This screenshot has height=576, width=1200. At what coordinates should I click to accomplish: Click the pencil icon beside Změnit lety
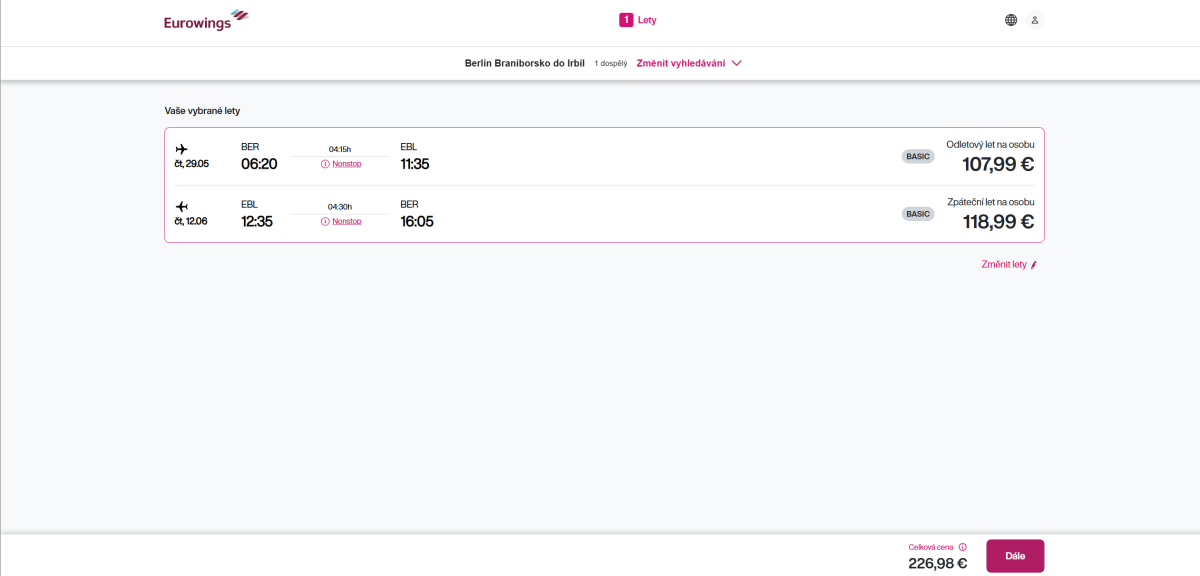1034,265
